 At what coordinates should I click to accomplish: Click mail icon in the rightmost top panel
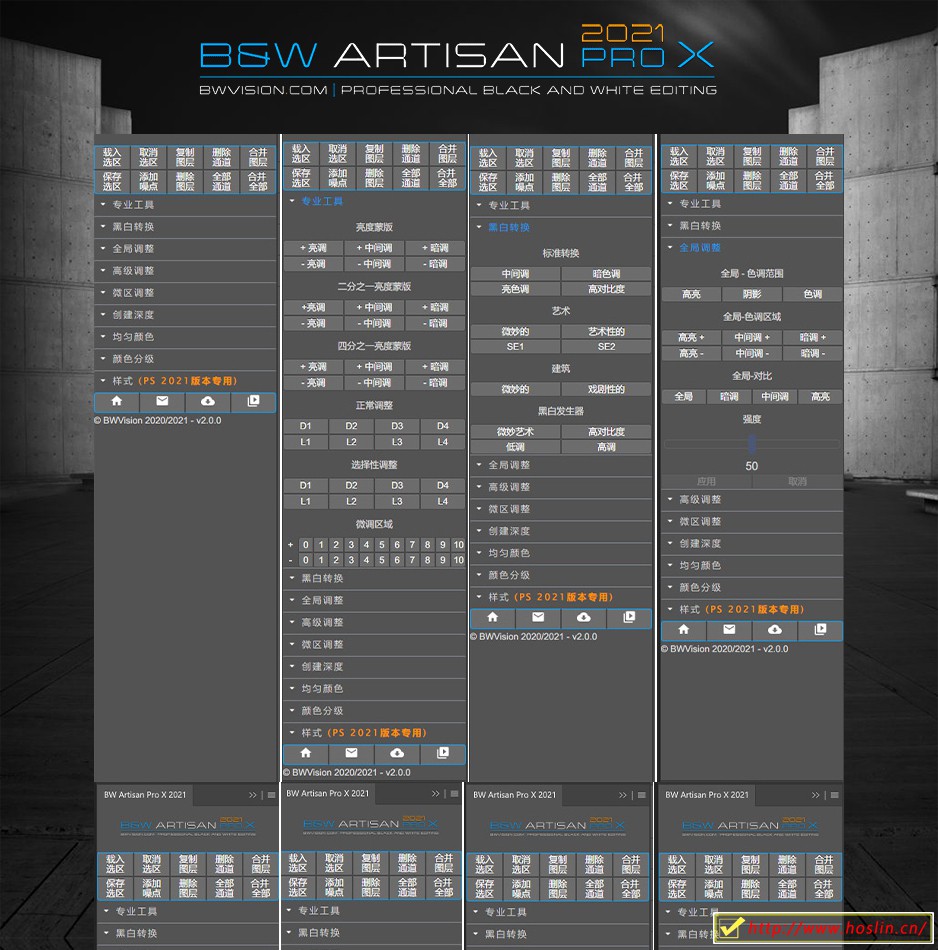pos(730,629)
